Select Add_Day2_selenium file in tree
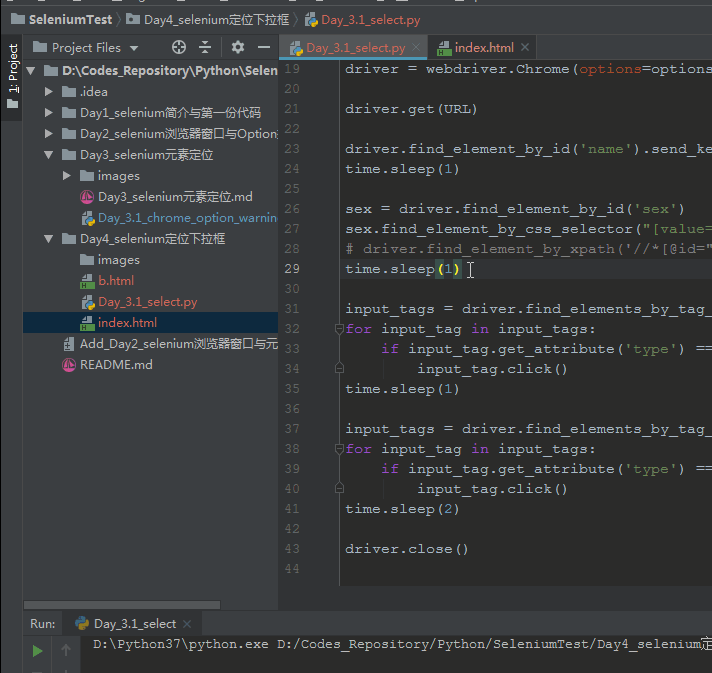This screenshot has height=673, width=712. [178, 344]
